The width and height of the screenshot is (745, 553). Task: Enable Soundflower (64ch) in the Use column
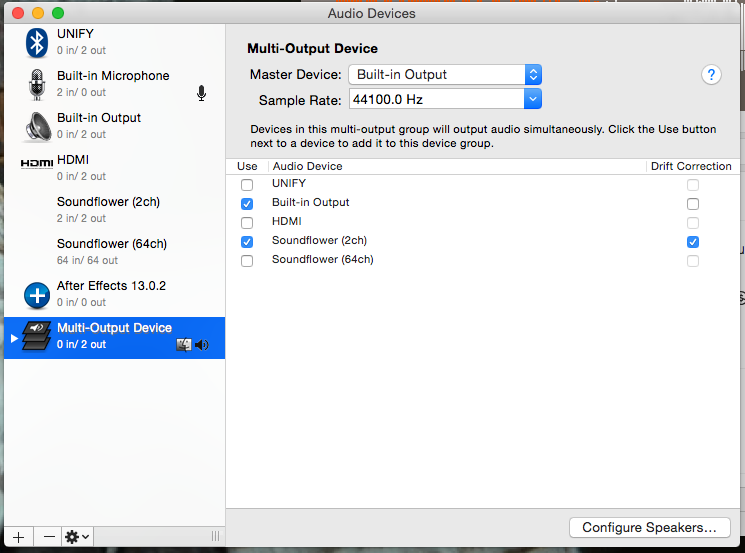(x=247, y=260)
